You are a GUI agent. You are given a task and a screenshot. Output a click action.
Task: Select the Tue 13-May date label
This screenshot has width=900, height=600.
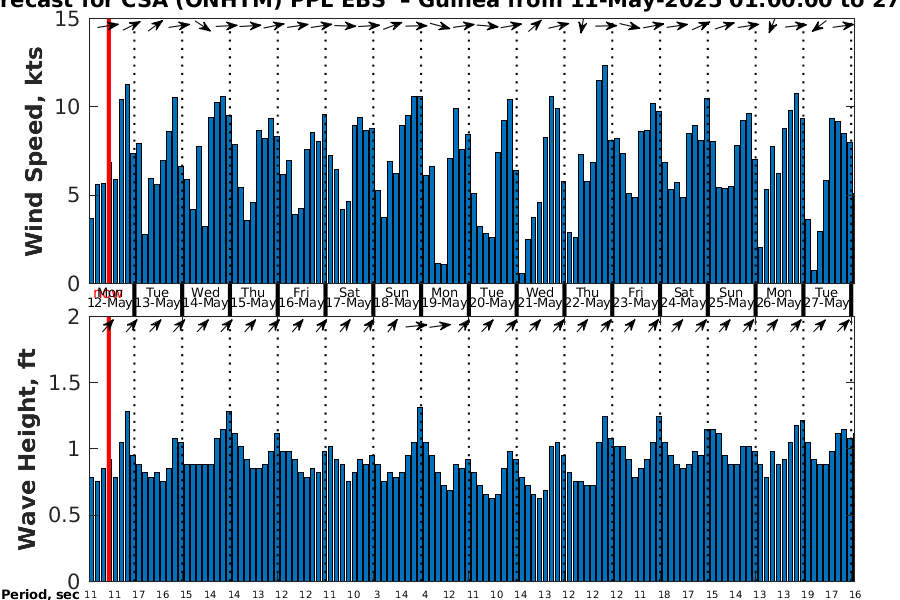pos(157,297)
